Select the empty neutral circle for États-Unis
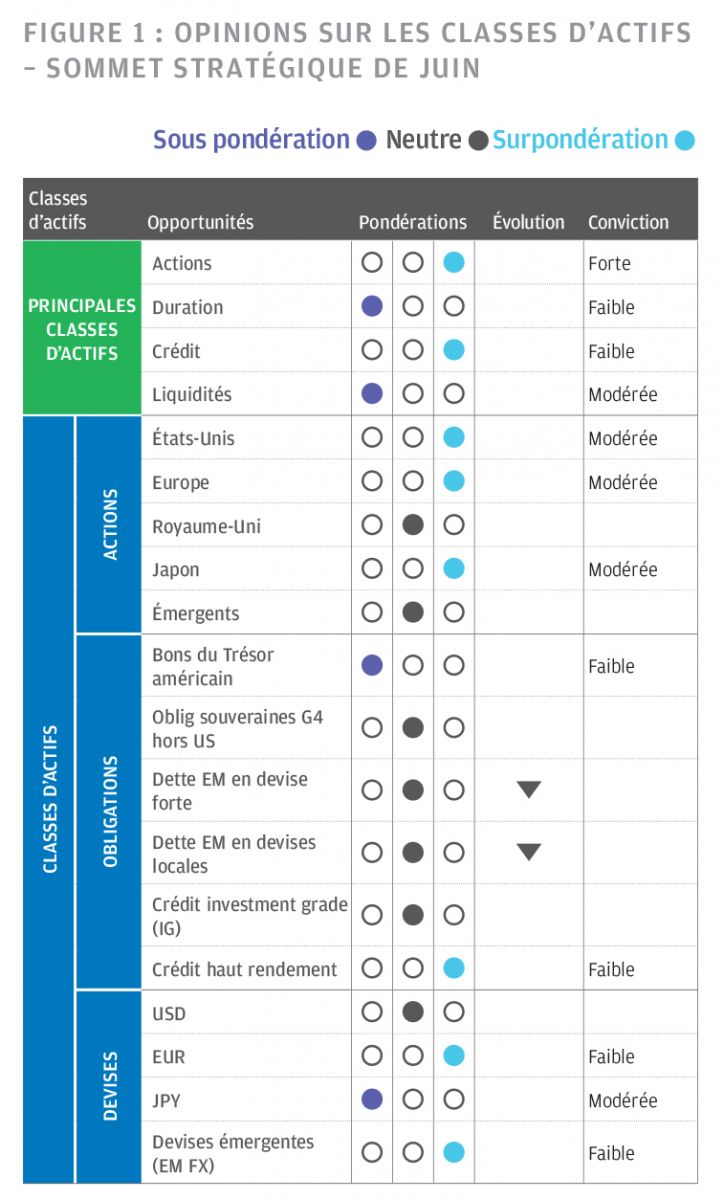 coord(413,438)
